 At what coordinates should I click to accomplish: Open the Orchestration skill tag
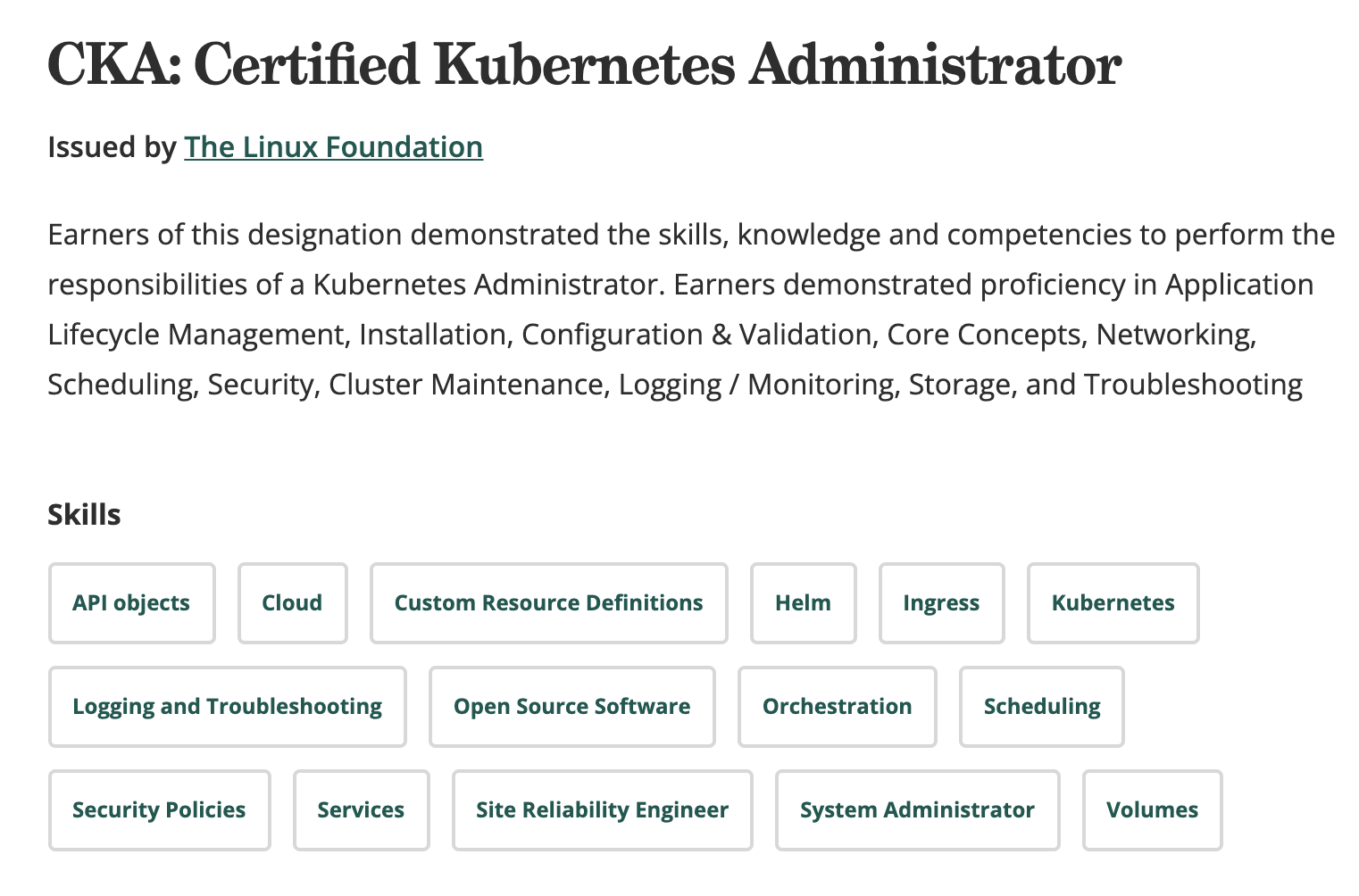(838, 707)
